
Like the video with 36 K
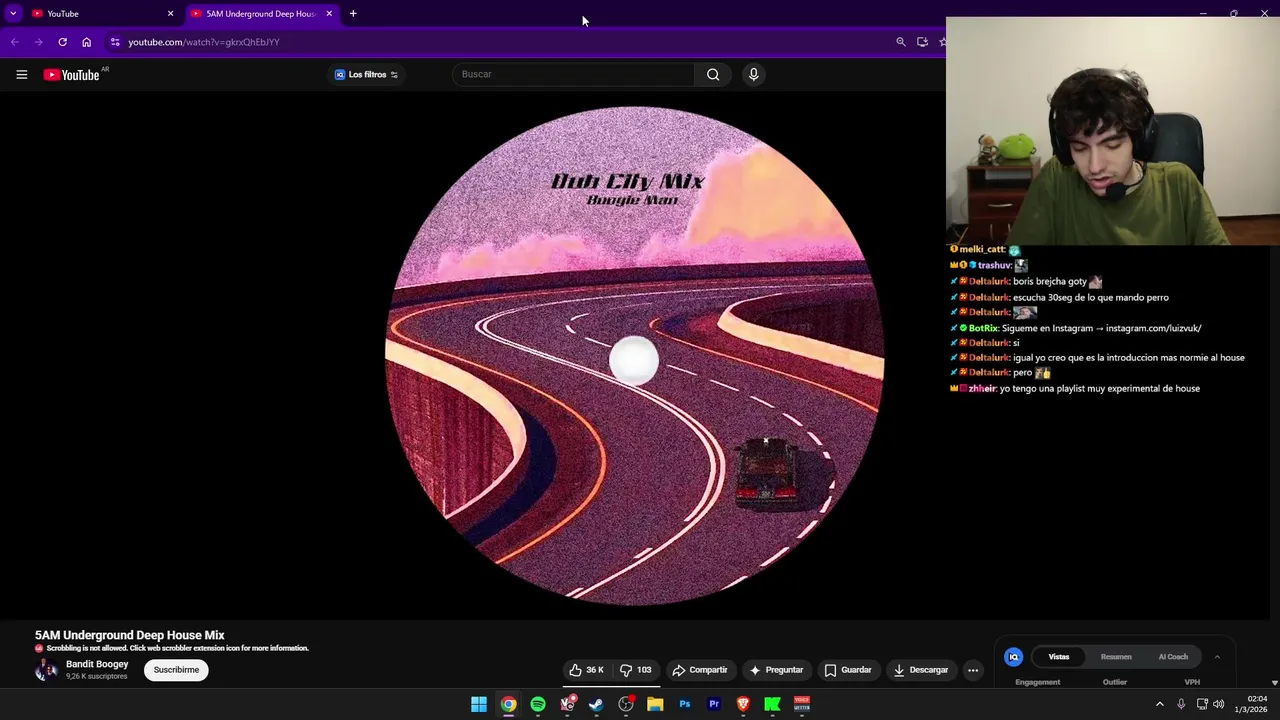click(x=586, y=670)
